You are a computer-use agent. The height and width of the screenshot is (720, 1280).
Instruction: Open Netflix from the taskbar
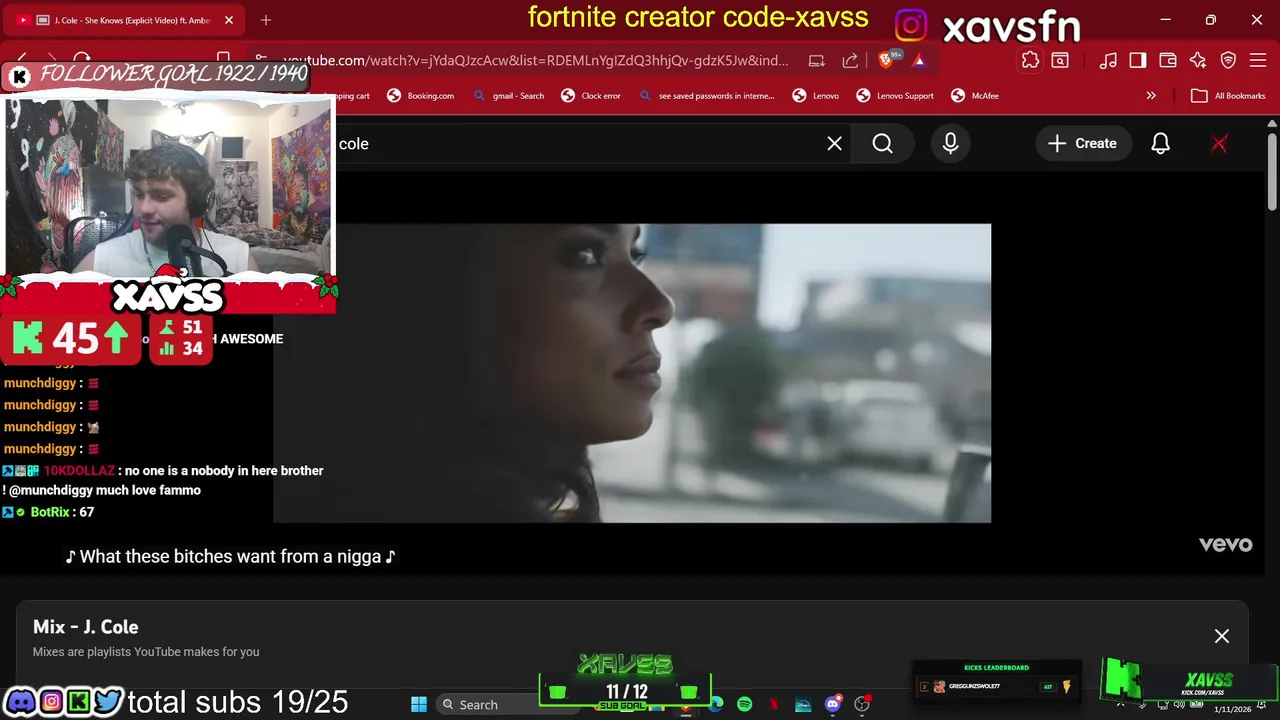pos(773,705)
